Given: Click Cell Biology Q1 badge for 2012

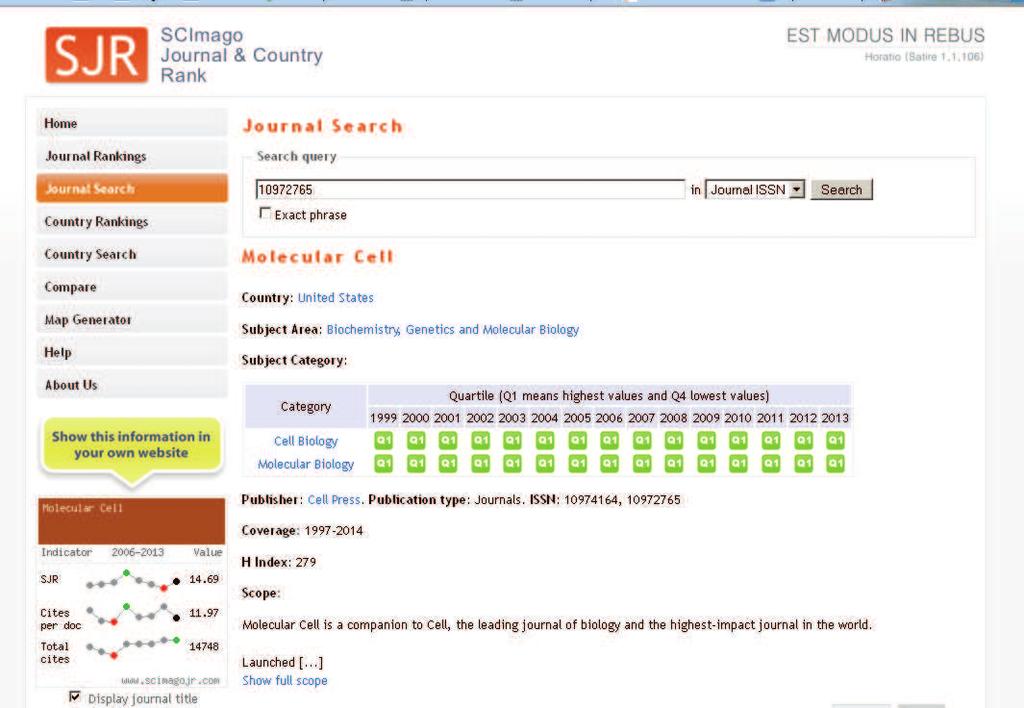Looking at the screenshot, I should click(x=803, y=440).
